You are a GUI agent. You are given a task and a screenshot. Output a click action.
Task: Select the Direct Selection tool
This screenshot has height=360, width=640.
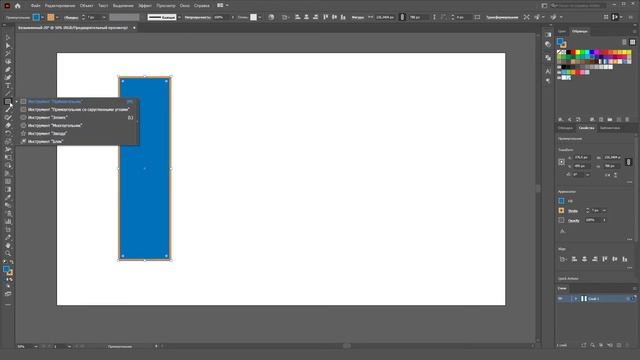8,45
